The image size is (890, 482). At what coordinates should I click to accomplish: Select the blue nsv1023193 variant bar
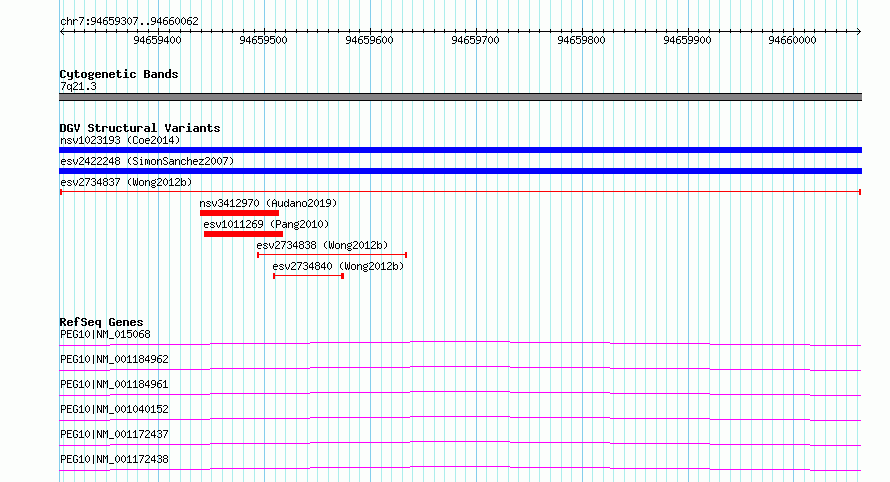click(460, 150)
